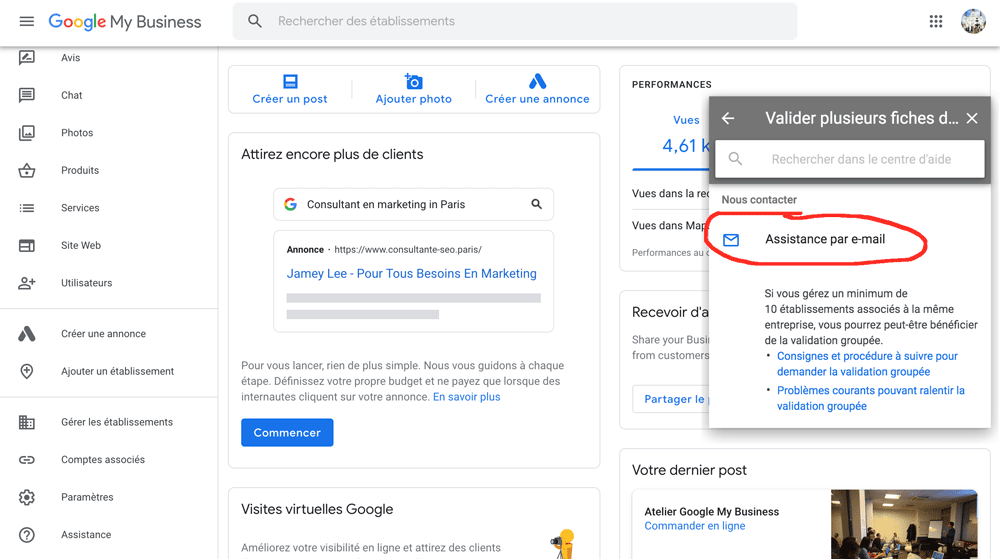Click the Nous contacter heading
1000x559 pixels.
(759, 200)
